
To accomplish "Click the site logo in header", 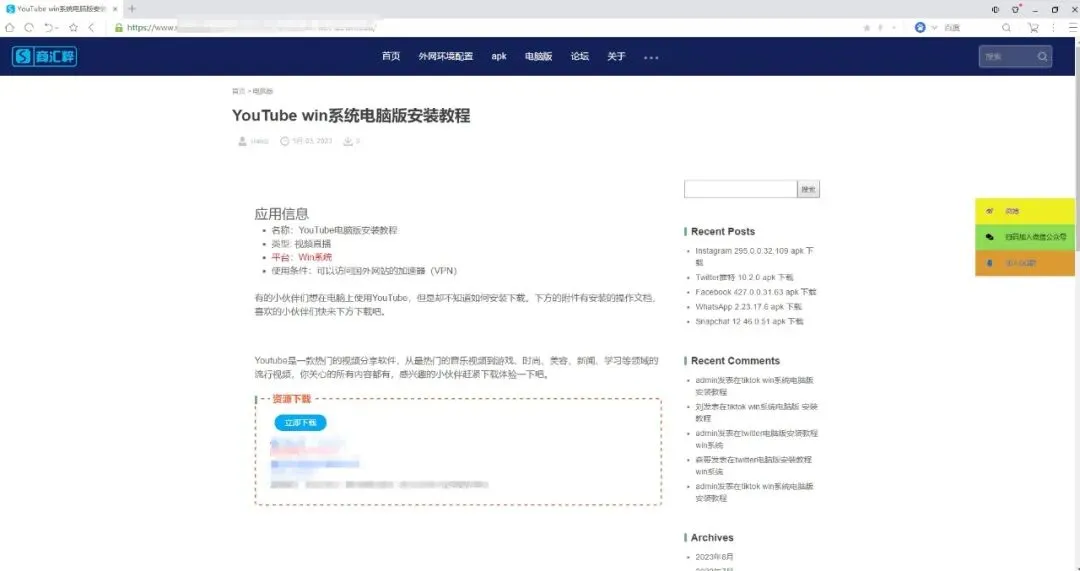I will [44, 56].
